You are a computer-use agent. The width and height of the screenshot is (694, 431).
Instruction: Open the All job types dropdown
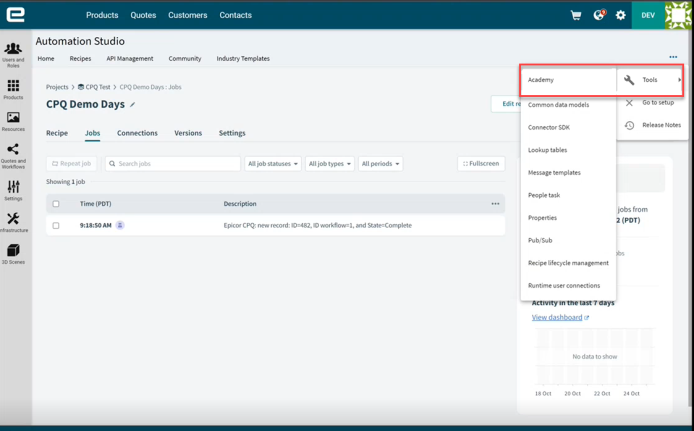tap(330, 164)
